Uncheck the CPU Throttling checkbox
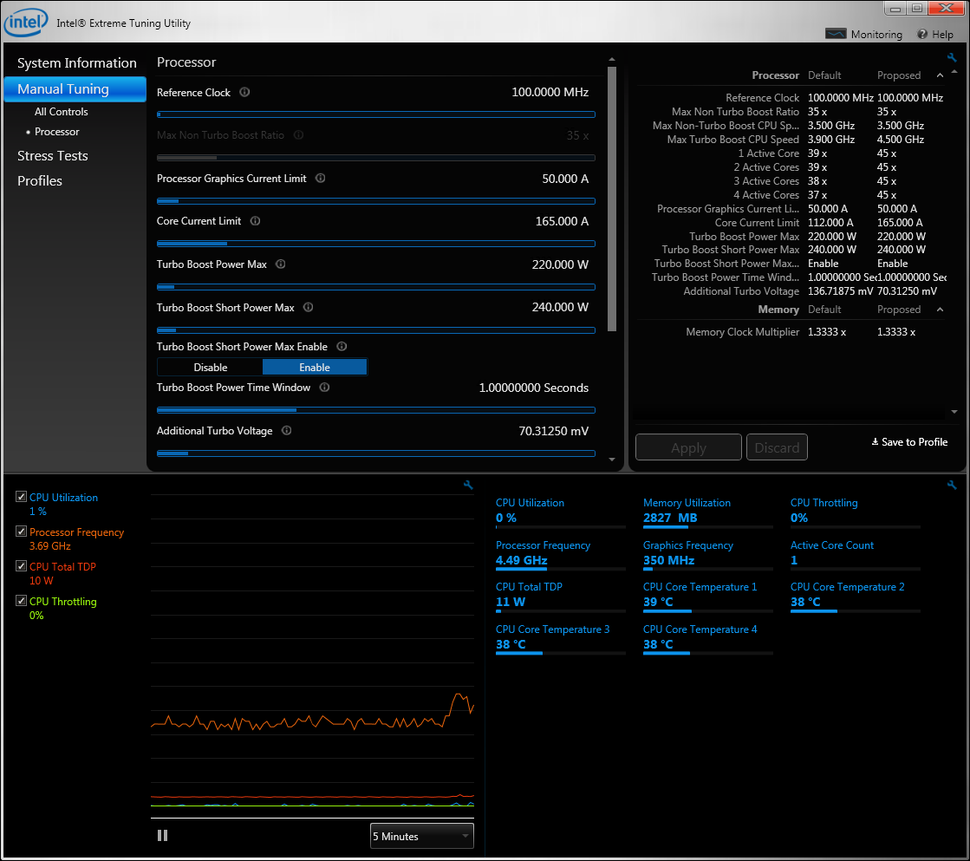The width and height of the screenshot is (970, 861). click(x=20, y=601)
